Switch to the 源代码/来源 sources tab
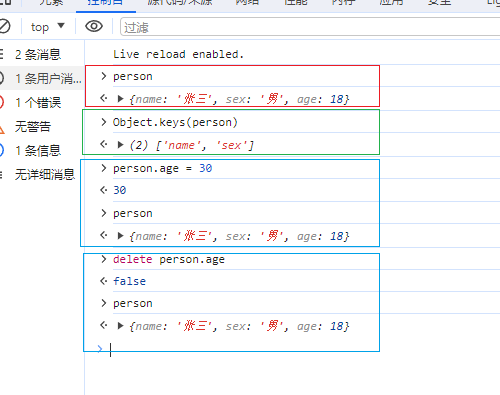 180,3
